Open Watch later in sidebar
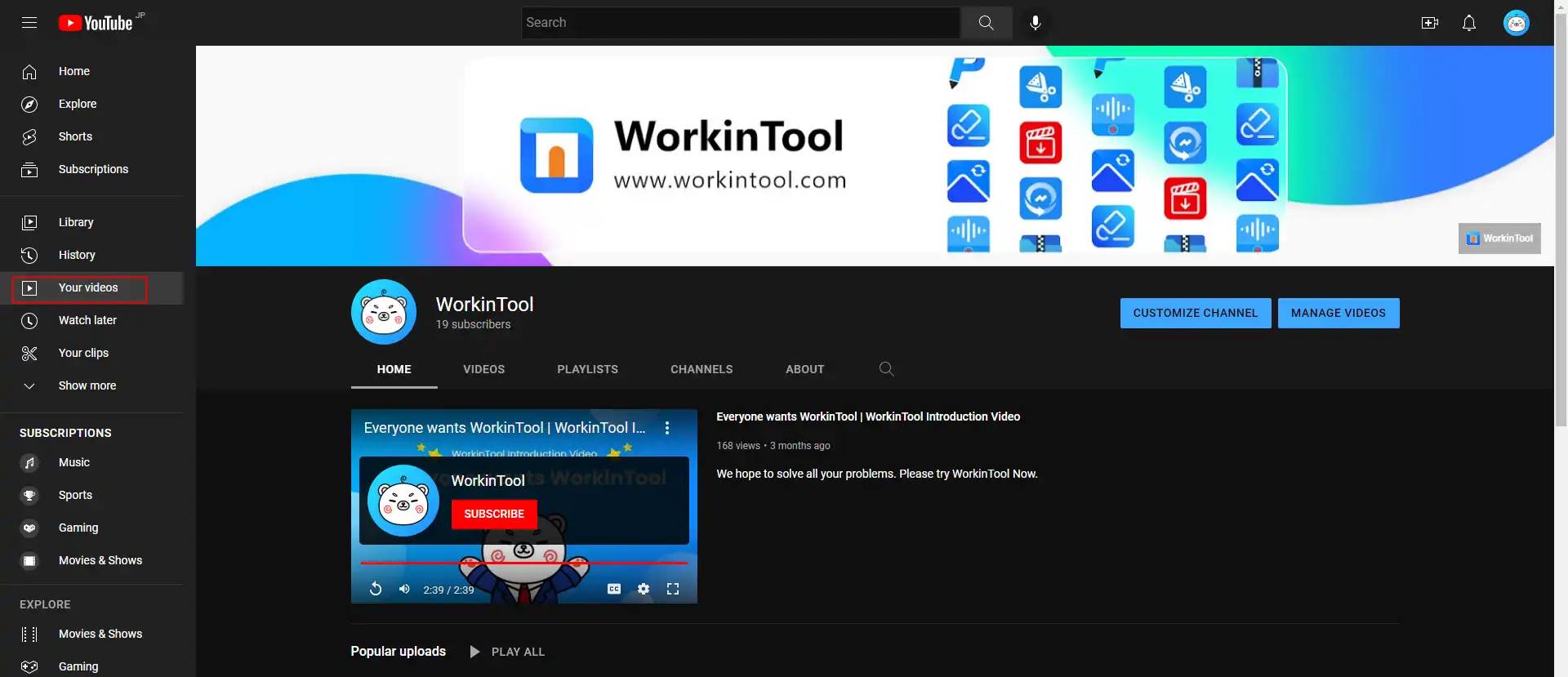 [x=91, y=320]
